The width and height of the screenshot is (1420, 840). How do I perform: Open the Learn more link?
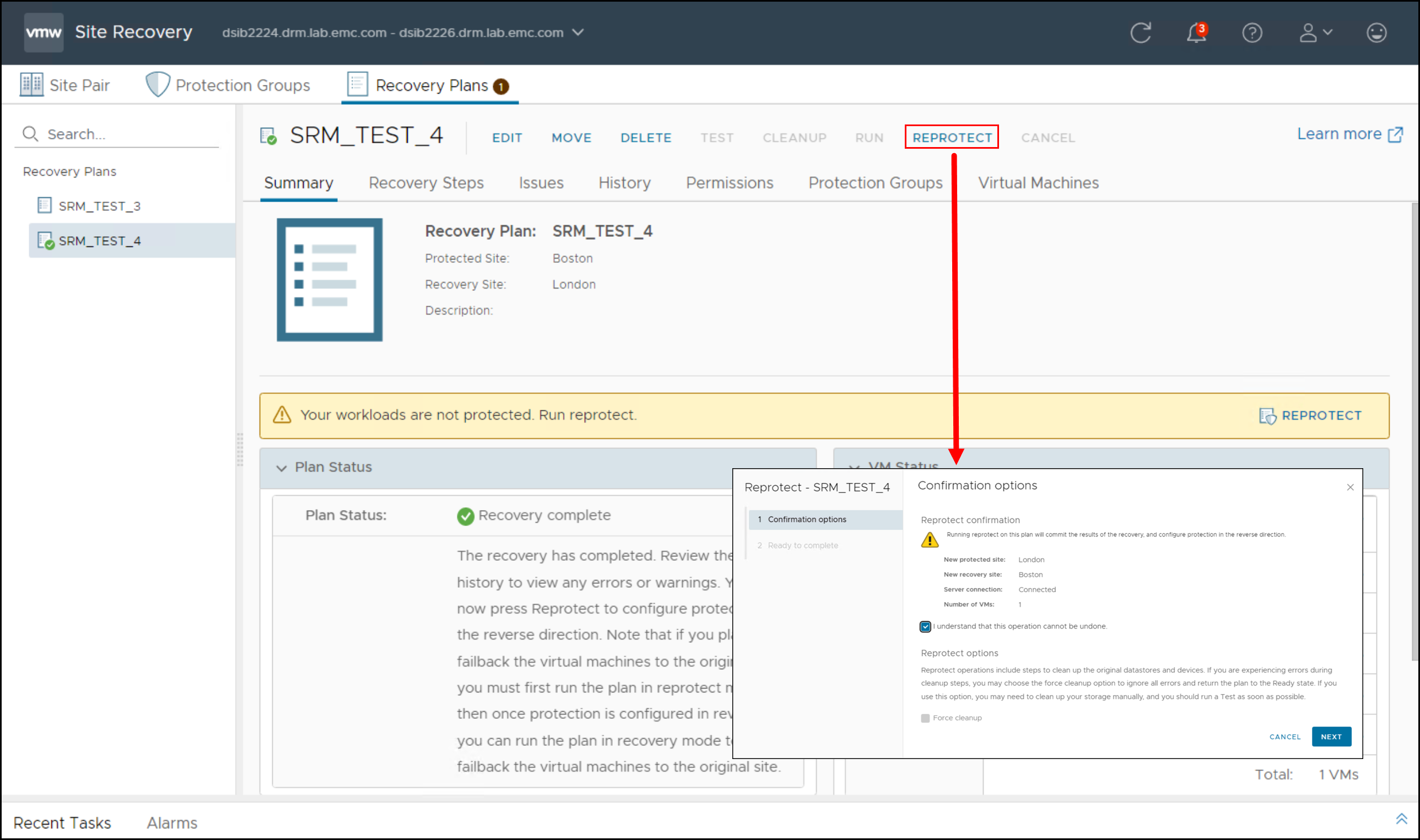(1340, 134)
